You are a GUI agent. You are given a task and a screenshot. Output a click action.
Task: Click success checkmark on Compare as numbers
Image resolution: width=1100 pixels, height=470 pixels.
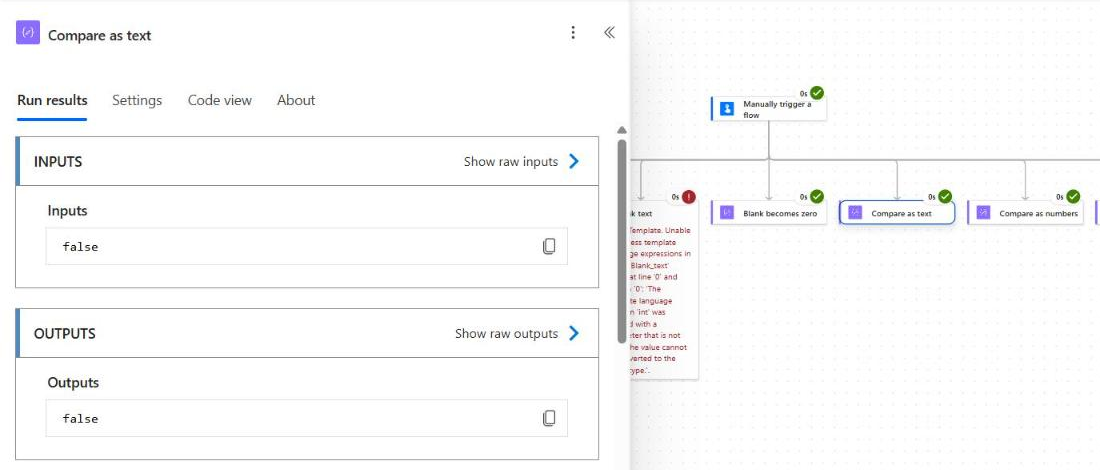point(1073,196)
